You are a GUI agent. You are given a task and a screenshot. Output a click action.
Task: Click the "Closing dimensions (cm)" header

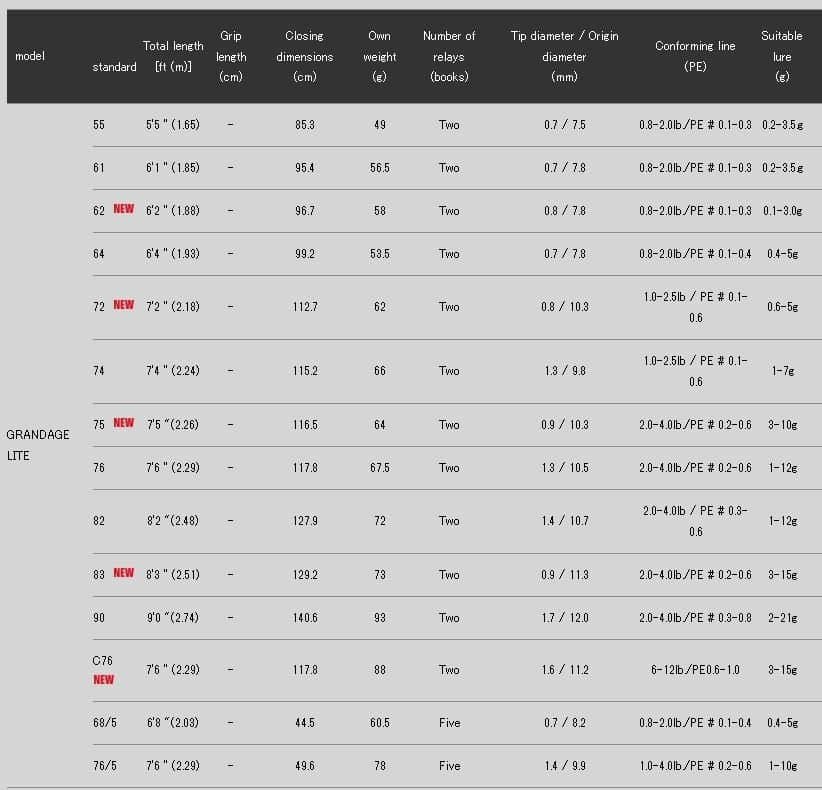[305, 56]
